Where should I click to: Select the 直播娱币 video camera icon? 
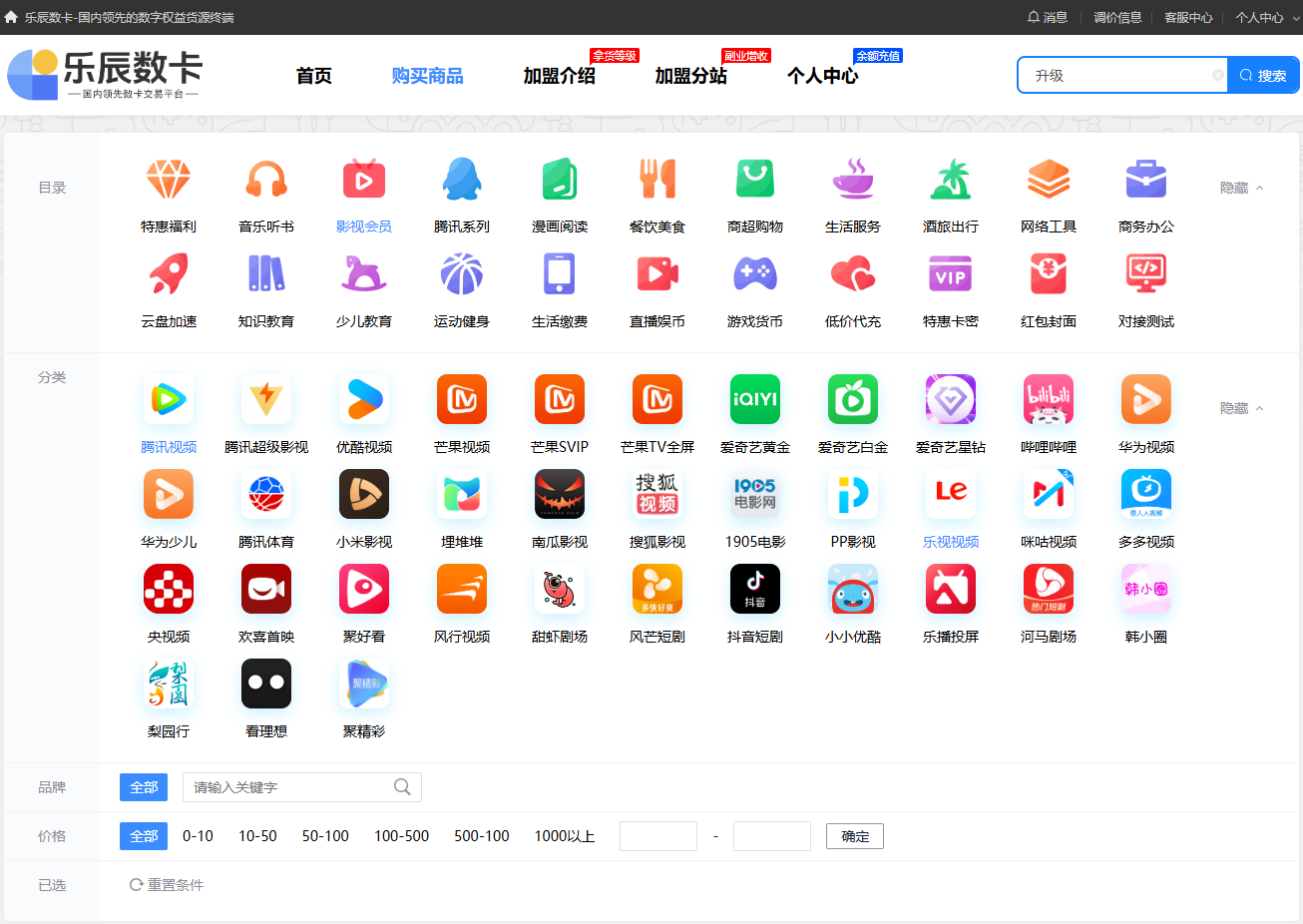(x=657, y=273)
